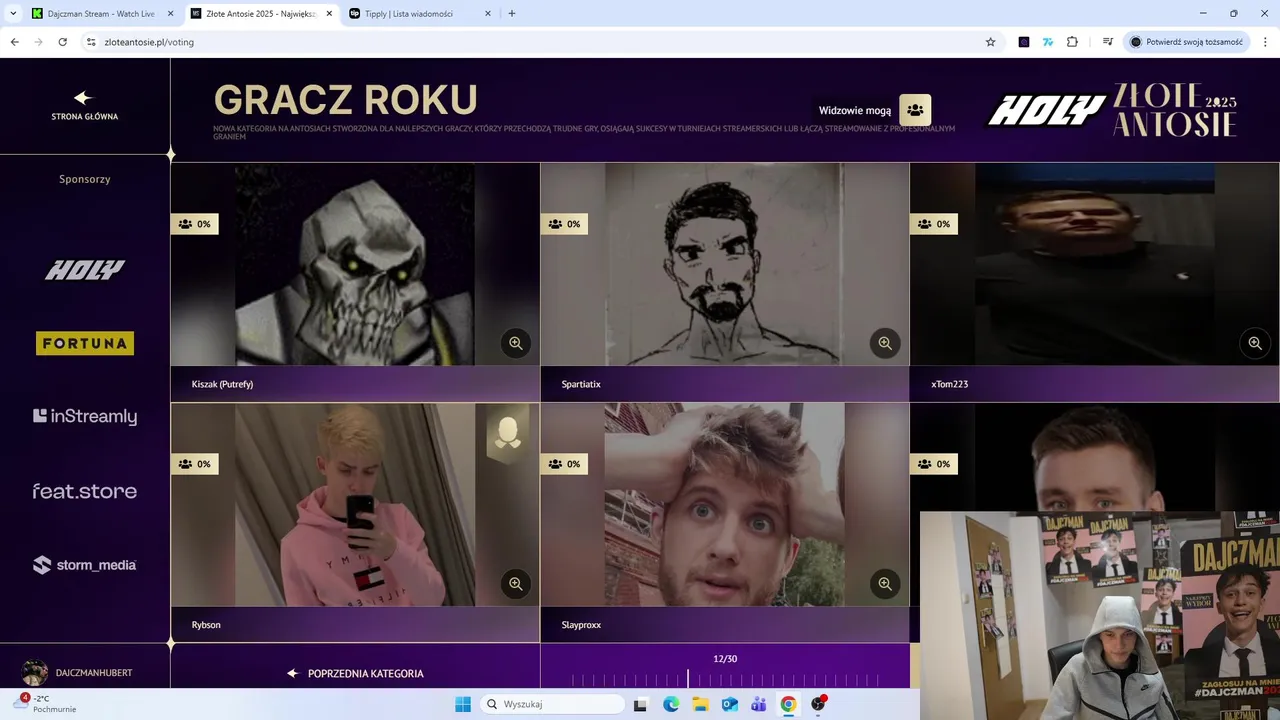Screen dimensions: 1280x720
Task: Click the Slayproxx name label
Action: [x=581, y=625]
